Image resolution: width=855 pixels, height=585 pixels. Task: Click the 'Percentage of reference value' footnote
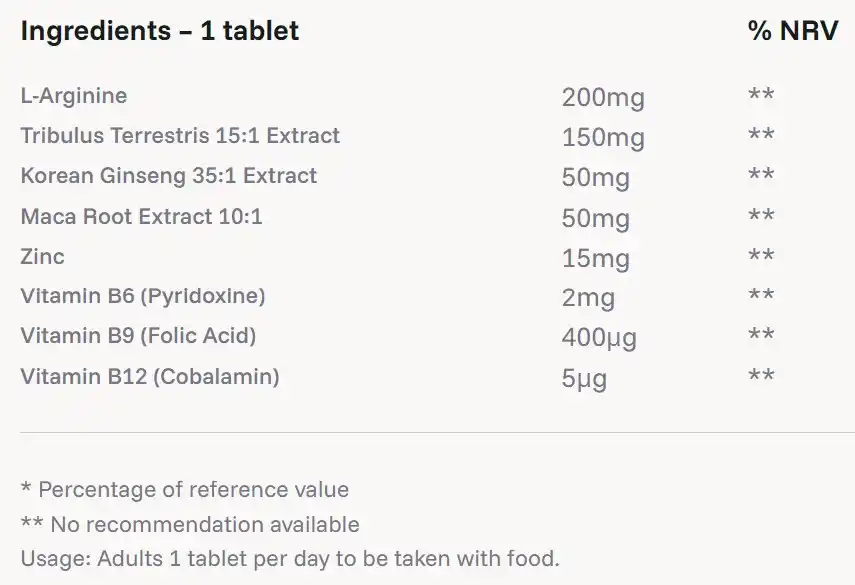[185, 490]
